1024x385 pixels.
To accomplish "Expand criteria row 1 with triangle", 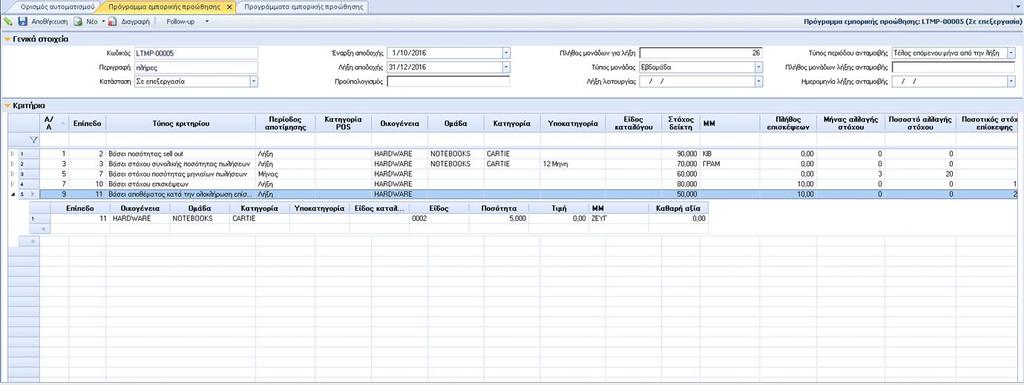I will 11,154.
